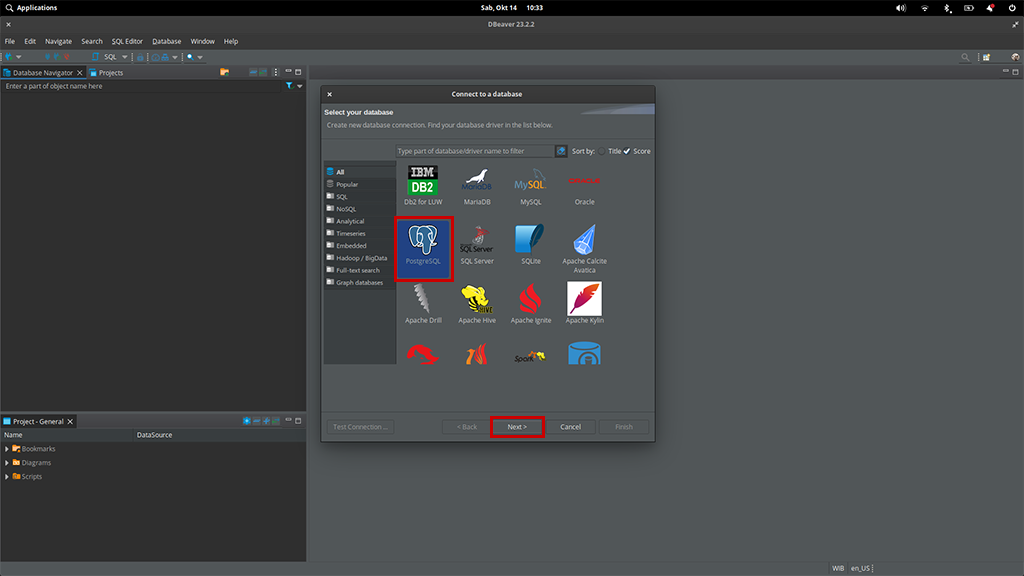Image resolution: width=1024 pixels, height=576 pixels.
Task: Choose the MySQL driver icon
Action: coord(530,184)
